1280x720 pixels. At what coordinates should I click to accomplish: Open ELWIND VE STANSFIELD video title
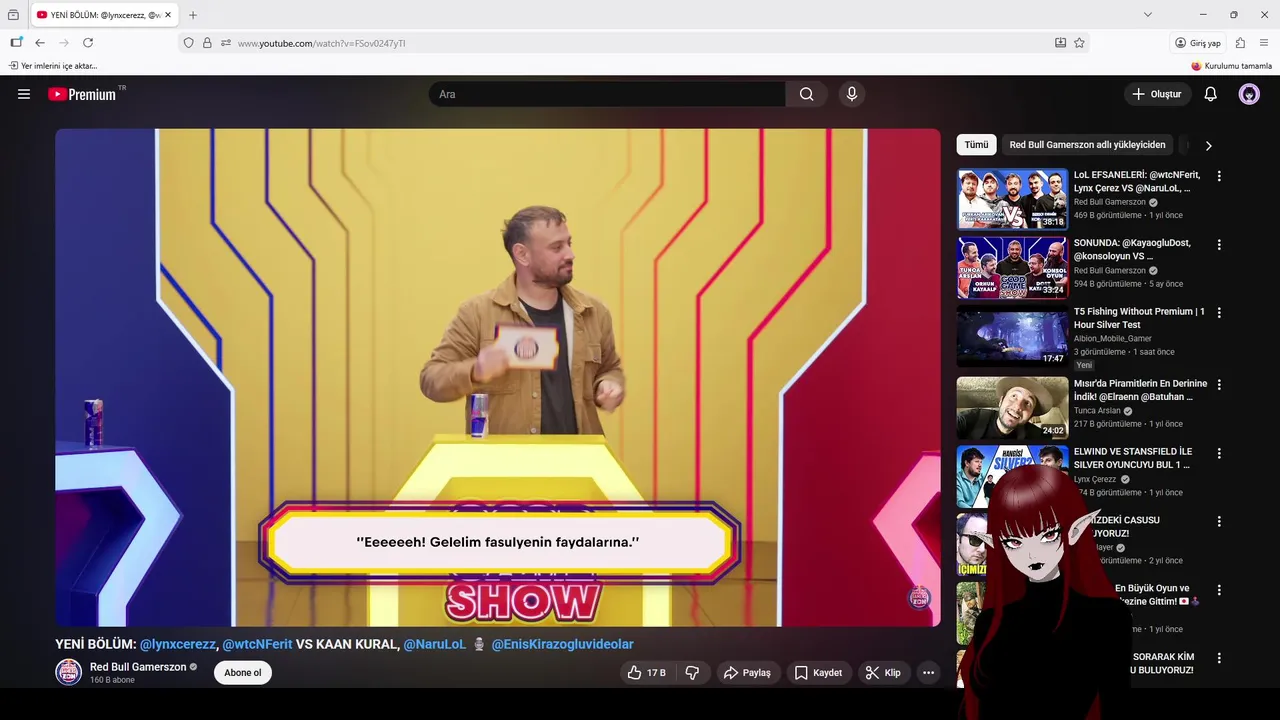1132,458
